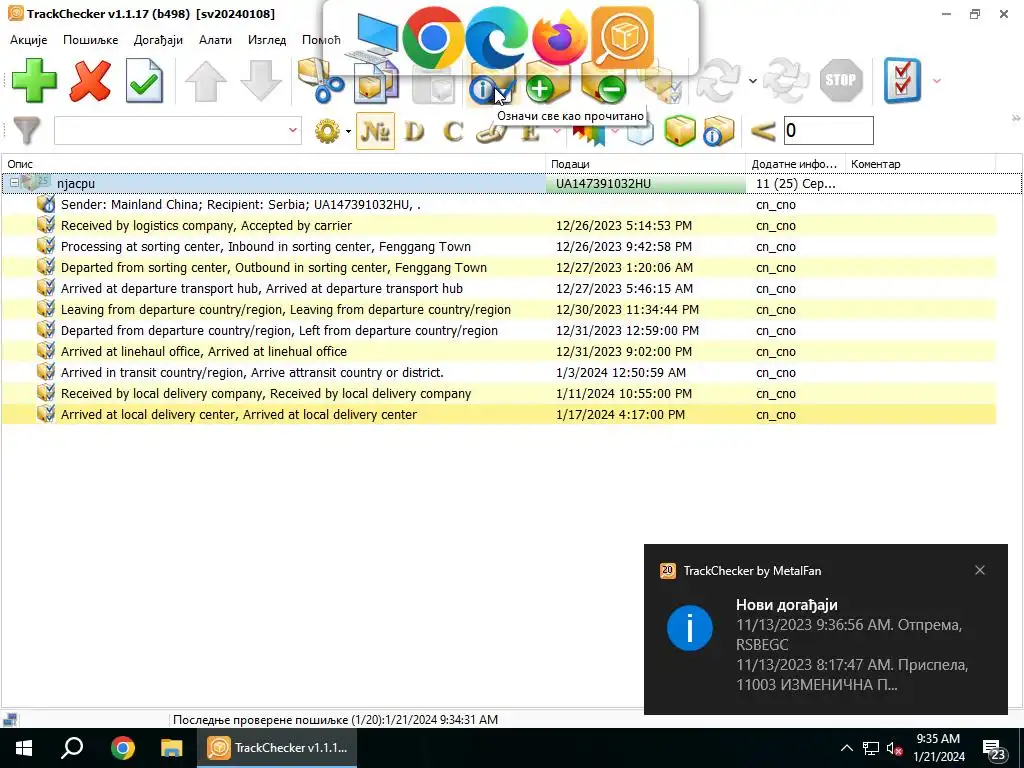1024x768 pixels.
Task: Click the green plus add shipment icon
Action: tap(34, 80)
